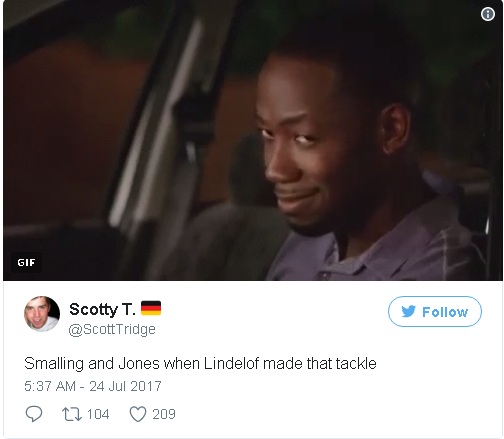Open Scotty T.'s profile avatar
Image resolution: width=504 pixels, height=439 pixels.
(x=42, y=314)
